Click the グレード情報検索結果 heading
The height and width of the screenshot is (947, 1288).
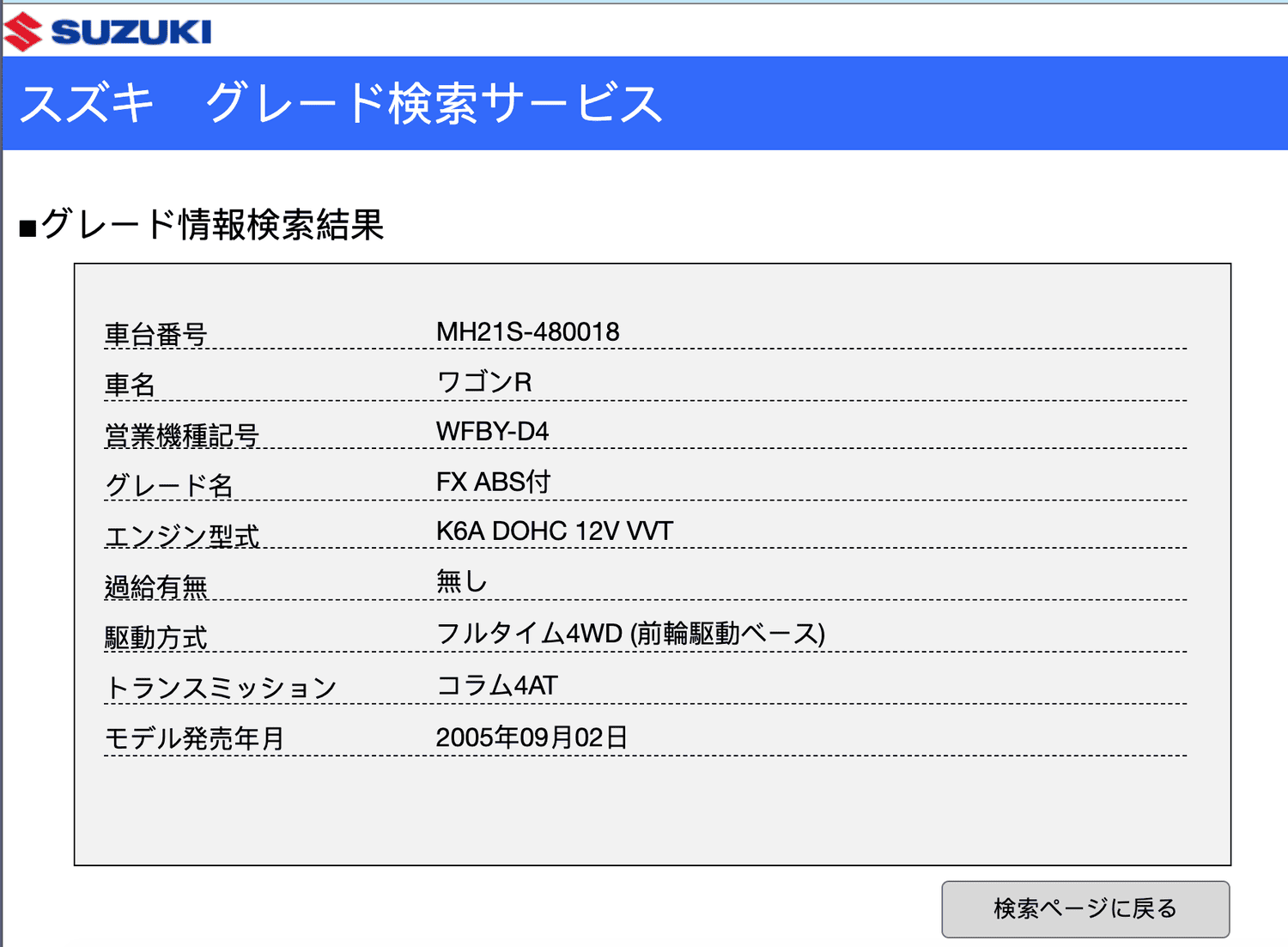(202, 225)
